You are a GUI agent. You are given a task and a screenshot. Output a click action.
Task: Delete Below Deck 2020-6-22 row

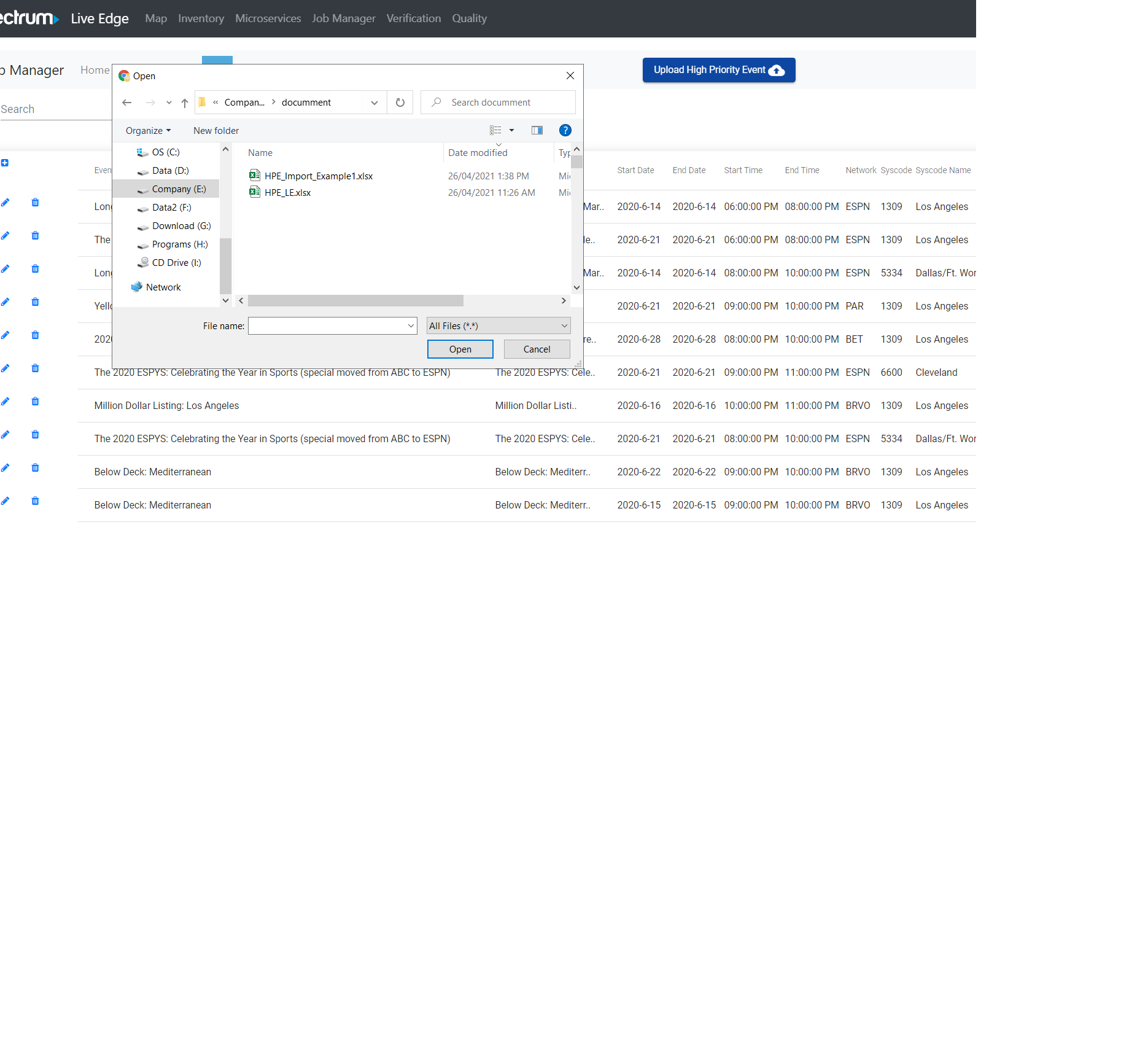click(x=35, y=468)
